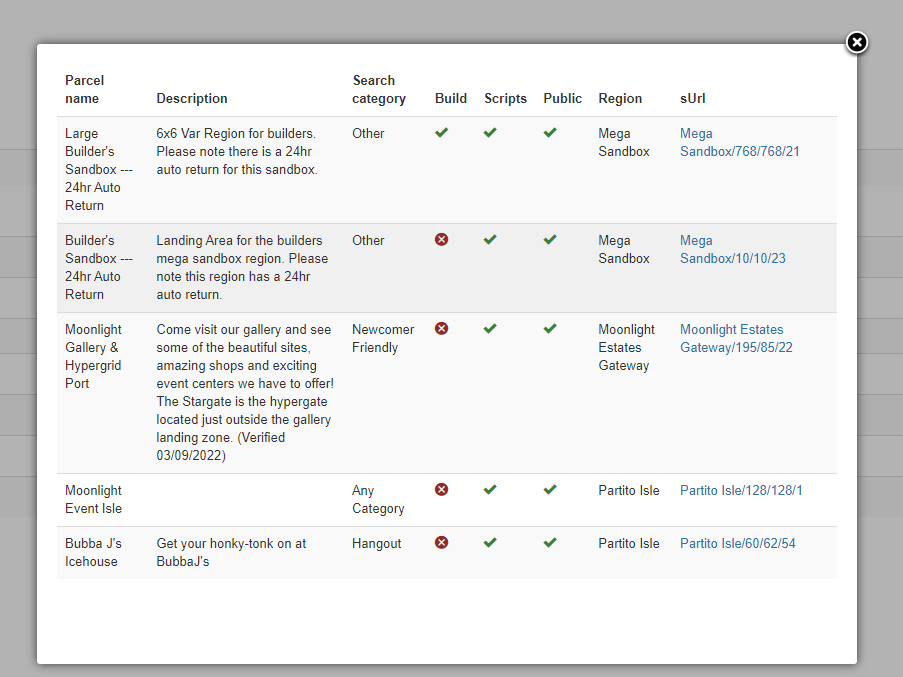Click the Search category column header

(379, 89)
